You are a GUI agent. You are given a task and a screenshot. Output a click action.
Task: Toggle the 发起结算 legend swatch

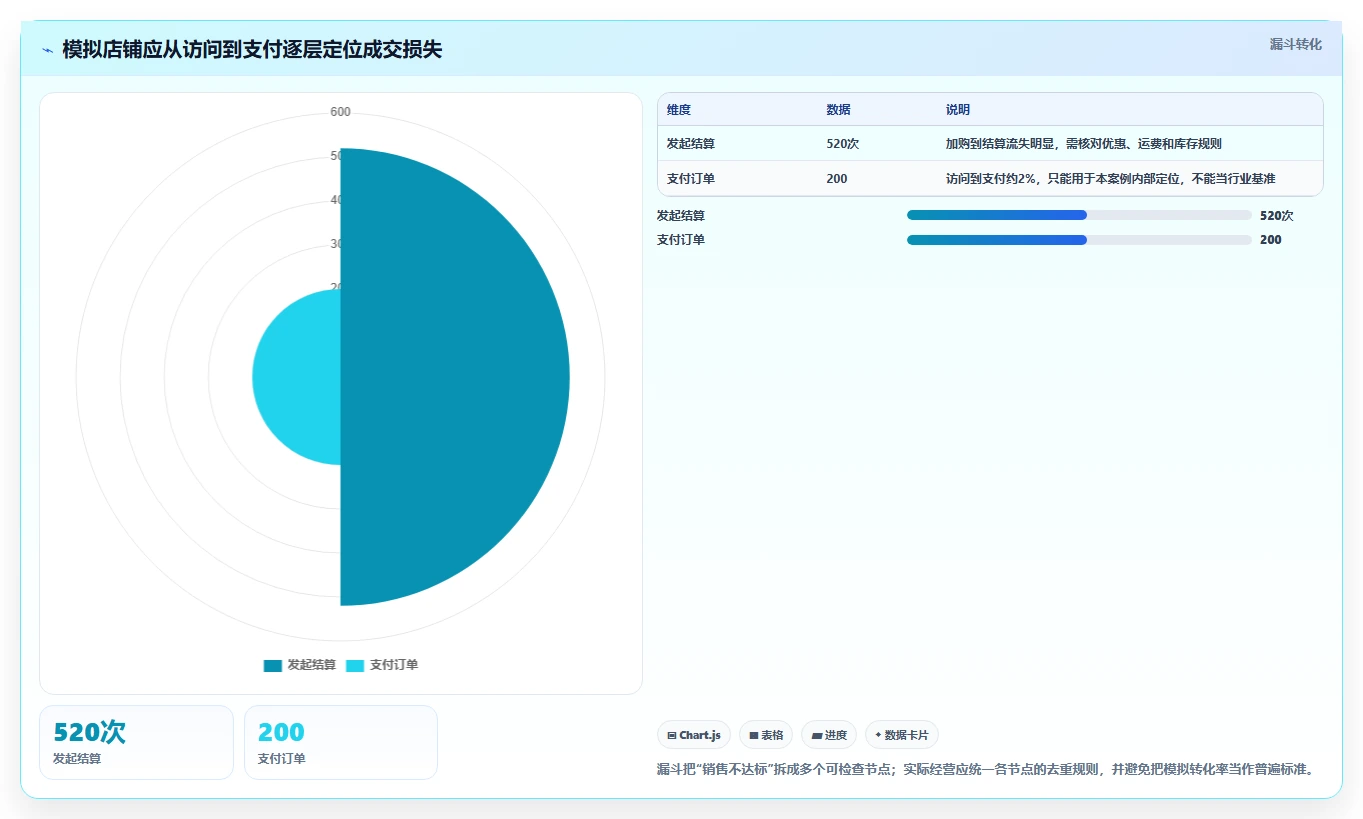point(272,665)
